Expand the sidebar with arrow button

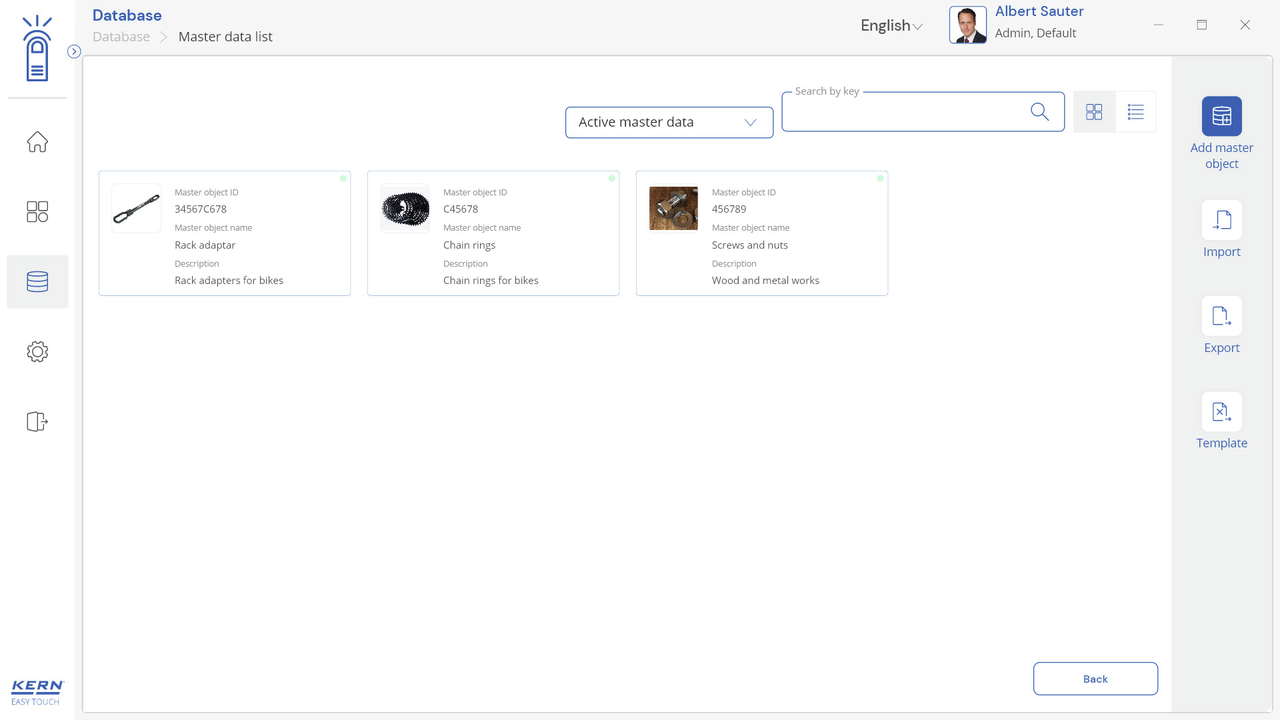[74, 52]
